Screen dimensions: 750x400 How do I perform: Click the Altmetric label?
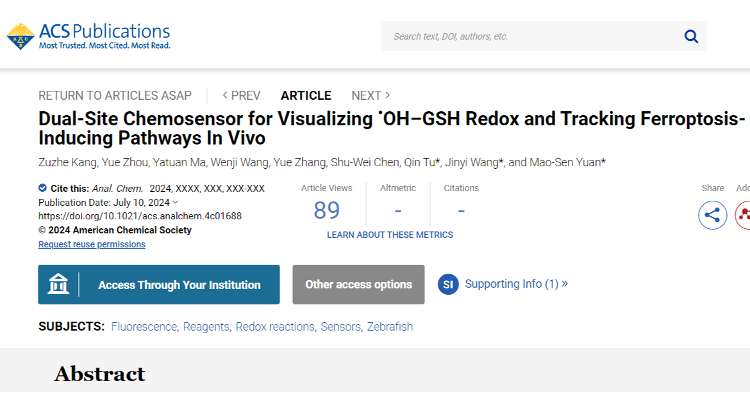[398, 188]
